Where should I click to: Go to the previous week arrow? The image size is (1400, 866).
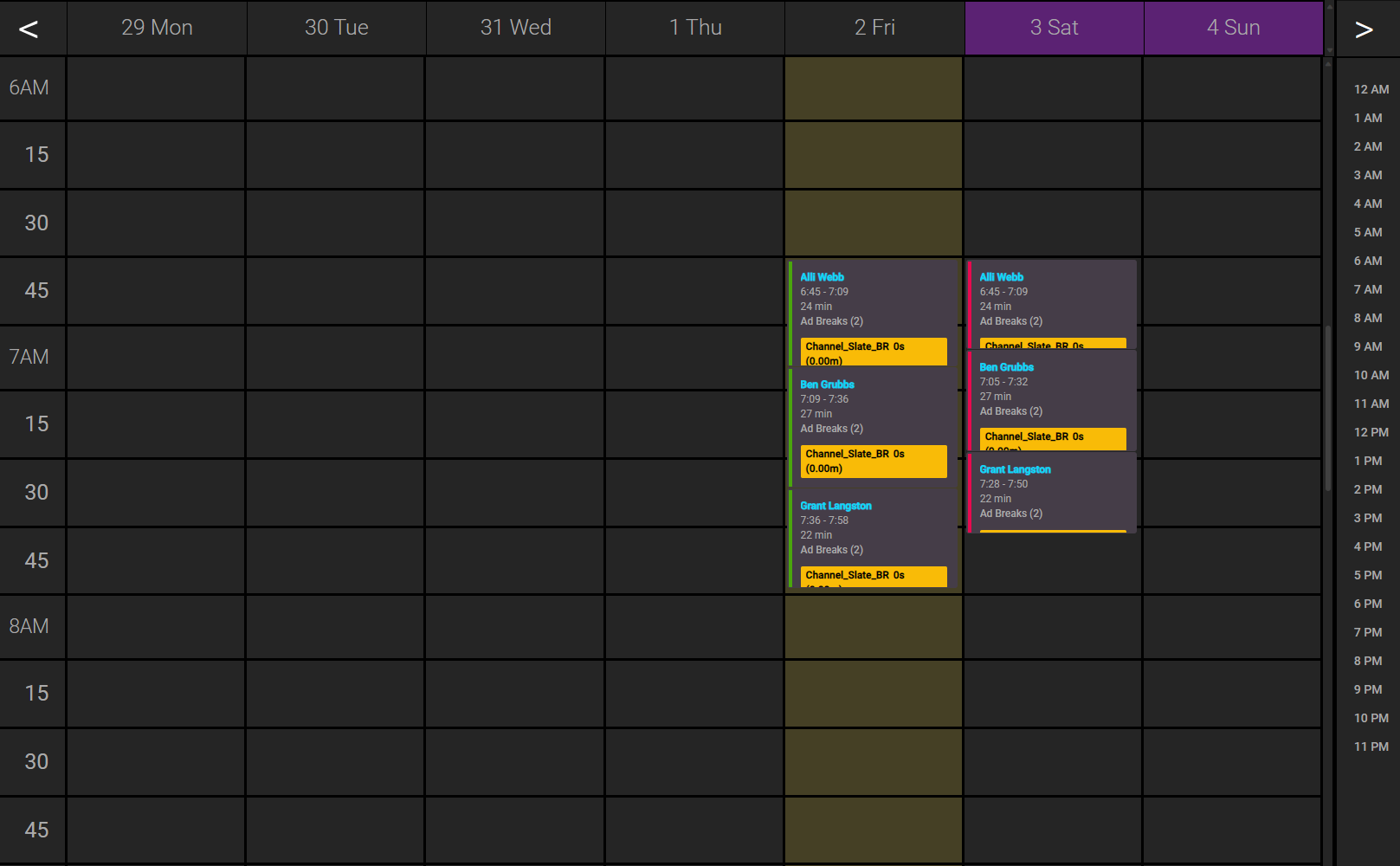(x=29, y=29)
